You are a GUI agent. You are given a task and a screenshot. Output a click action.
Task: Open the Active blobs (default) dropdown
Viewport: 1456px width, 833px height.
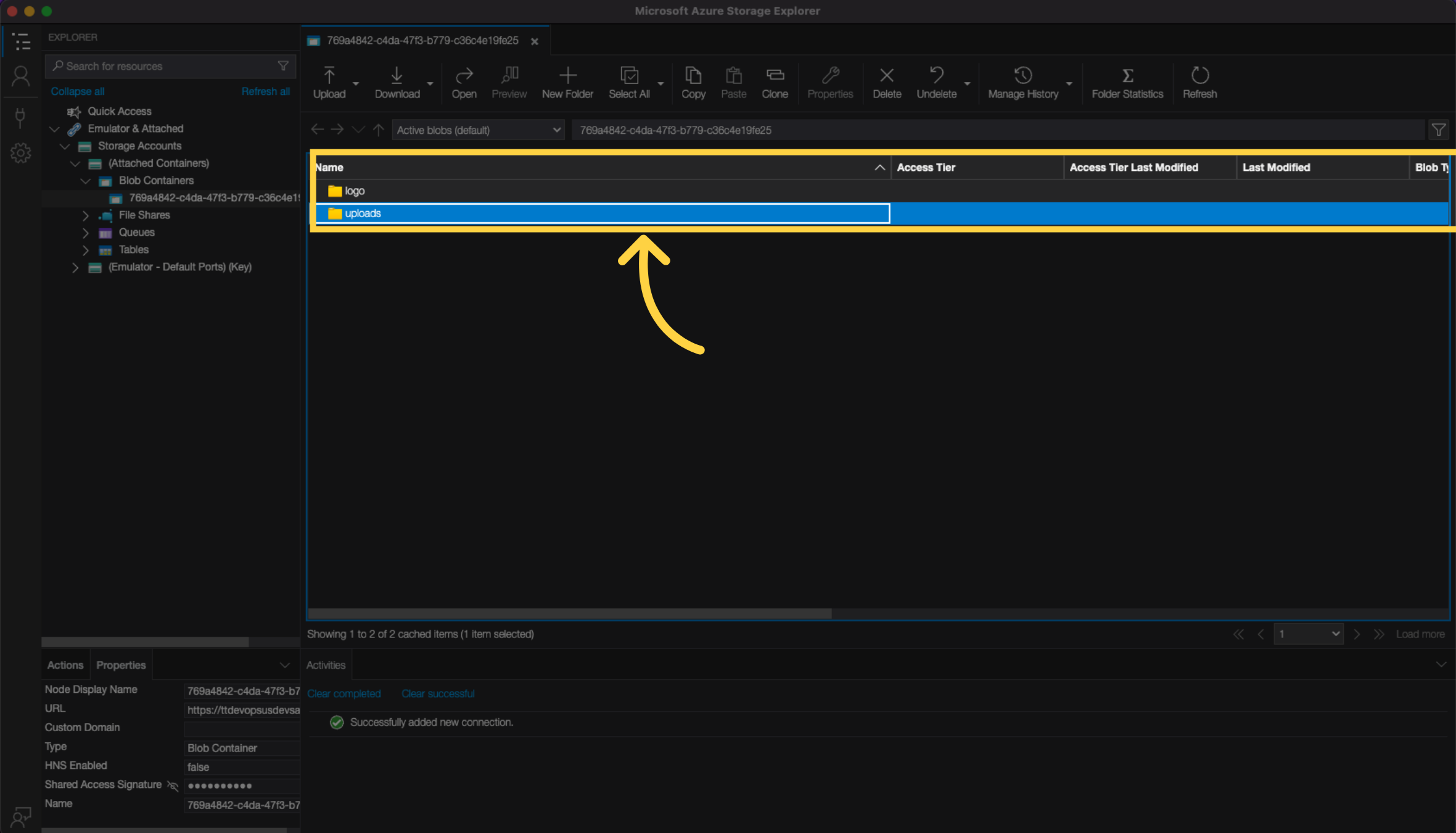pyautogui.click(x=479, y=130)
